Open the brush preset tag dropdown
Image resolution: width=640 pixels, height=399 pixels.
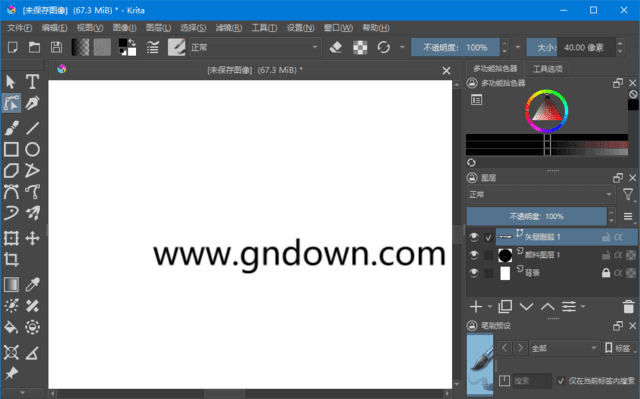tap(564, 348)
